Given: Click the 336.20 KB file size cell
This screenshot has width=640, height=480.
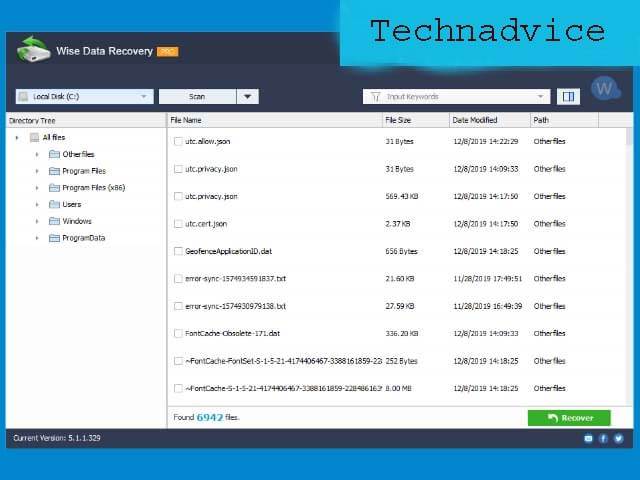Looking at the screenshot, I should click(x=402, y=333).
